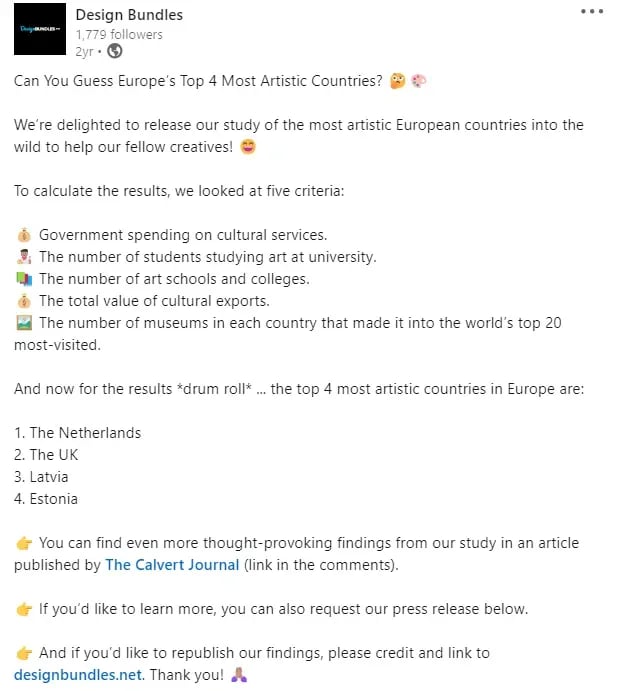The height and width of the screenshot is (691, 617).
Task: Click the books emoji beside art schools
Action: tap(24, 279)
